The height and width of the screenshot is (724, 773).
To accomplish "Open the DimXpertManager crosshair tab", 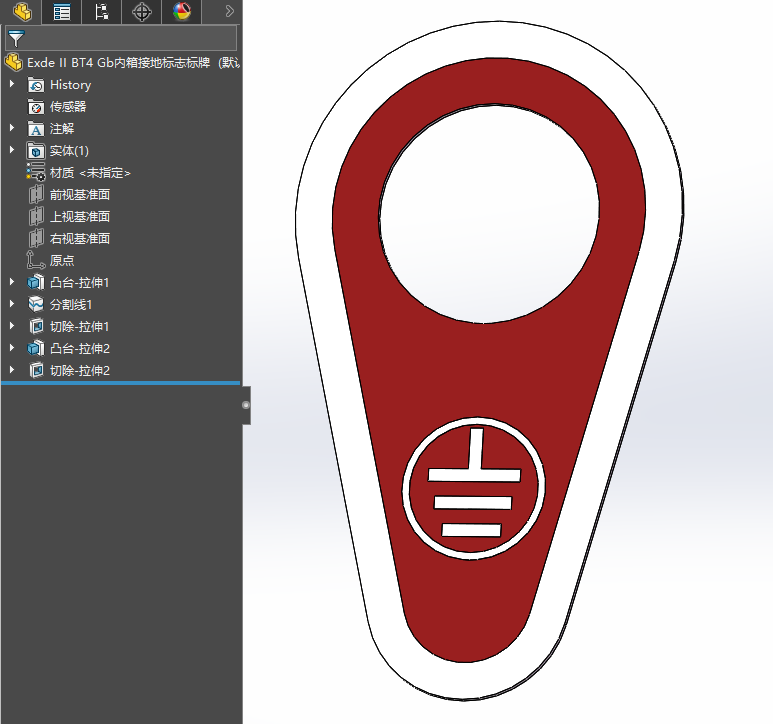I will 142,11.
